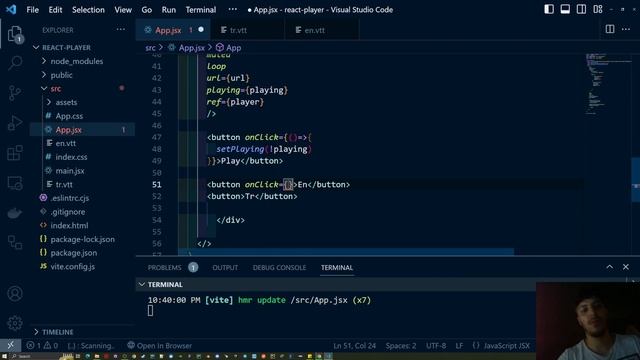Image resolution: width=640 pixels, height=360 pixels.
Task: Open the Go menu
Action: pyautogui.click(x=147, y=10)
